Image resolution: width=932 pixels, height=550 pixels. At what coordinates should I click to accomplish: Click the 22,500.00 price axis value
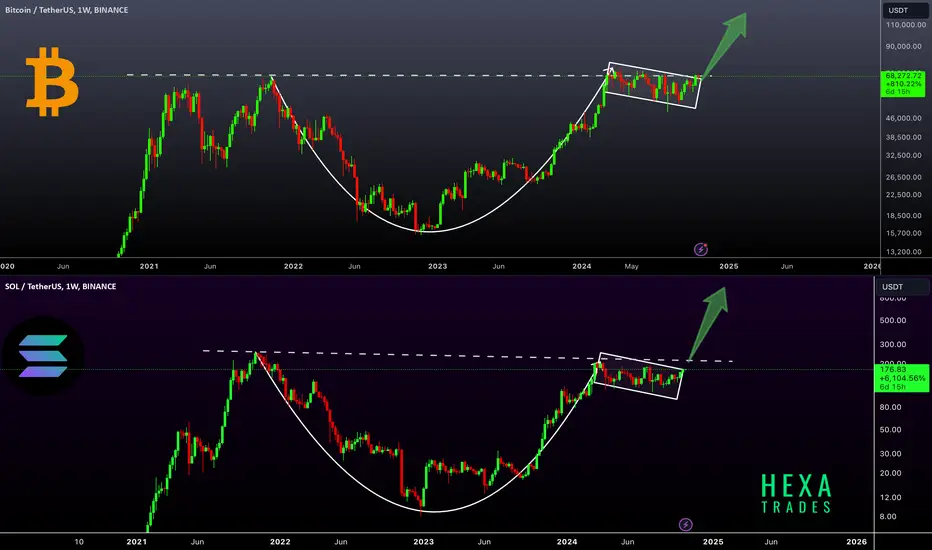904,195
